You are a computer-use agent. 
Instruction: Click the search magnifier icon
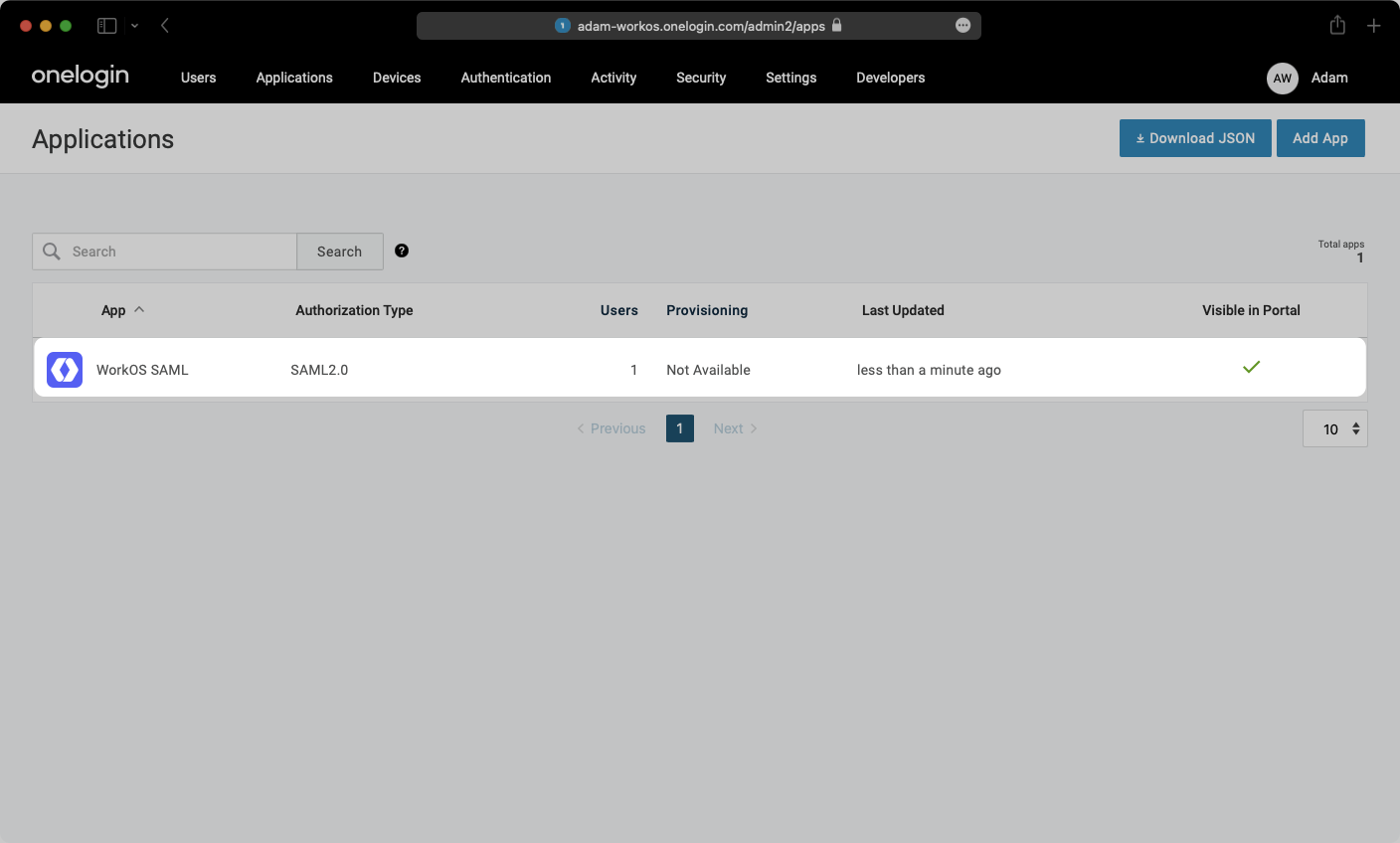click(x=51, y=251)
